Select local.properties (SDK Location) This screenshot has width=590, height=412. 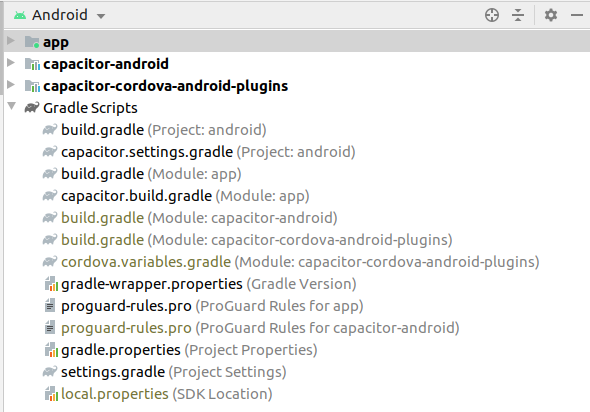166,394
